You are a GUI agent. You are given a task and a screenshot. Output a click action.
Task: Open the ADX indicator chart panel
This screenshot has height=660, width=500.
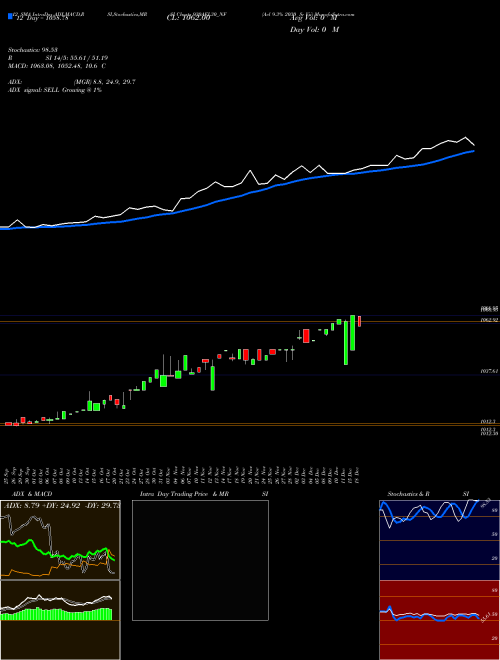[x=60, y=540]
